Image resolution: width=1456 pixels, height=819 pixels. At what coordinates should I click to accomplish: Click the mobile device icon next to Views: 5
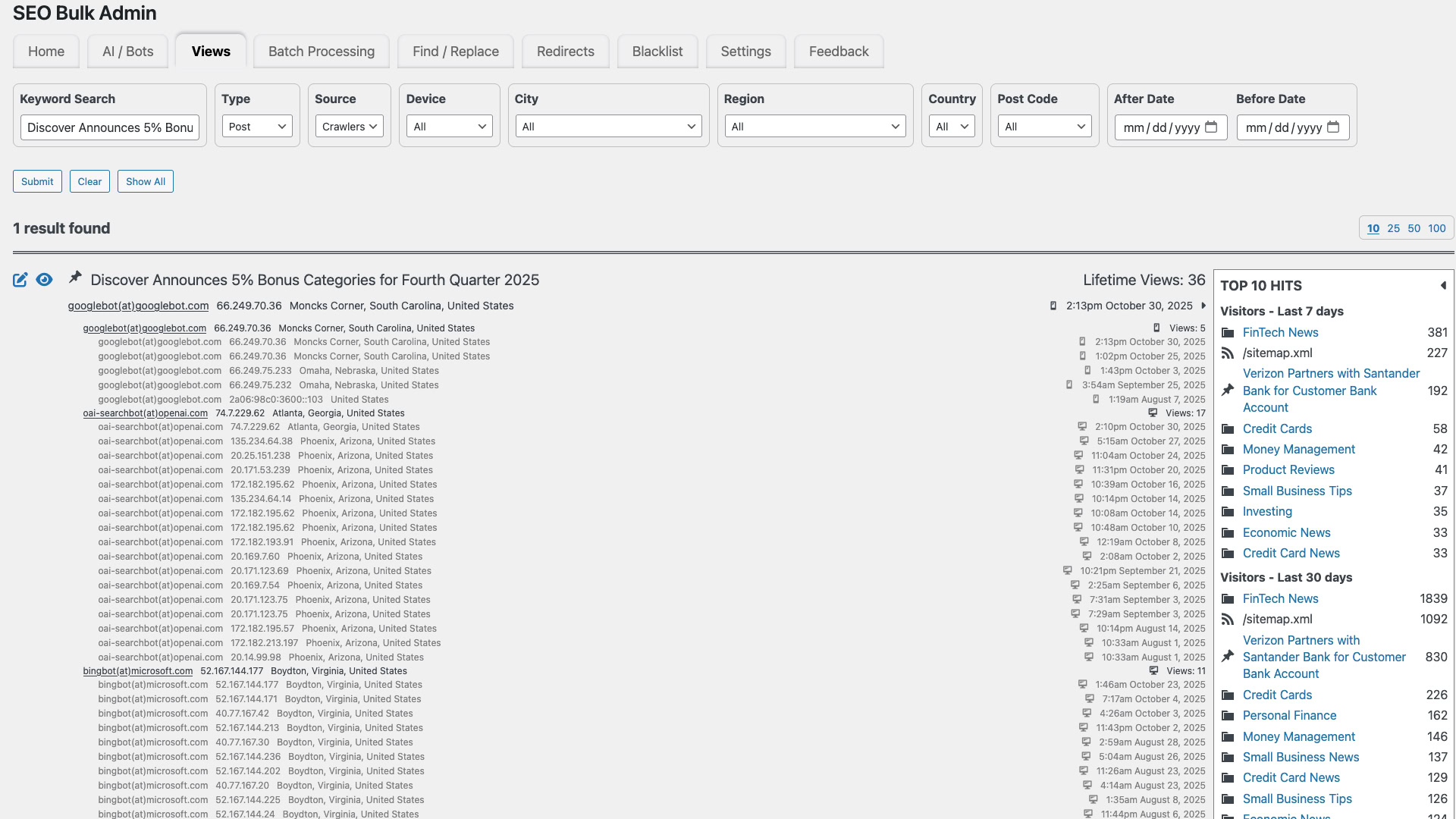1156,328
